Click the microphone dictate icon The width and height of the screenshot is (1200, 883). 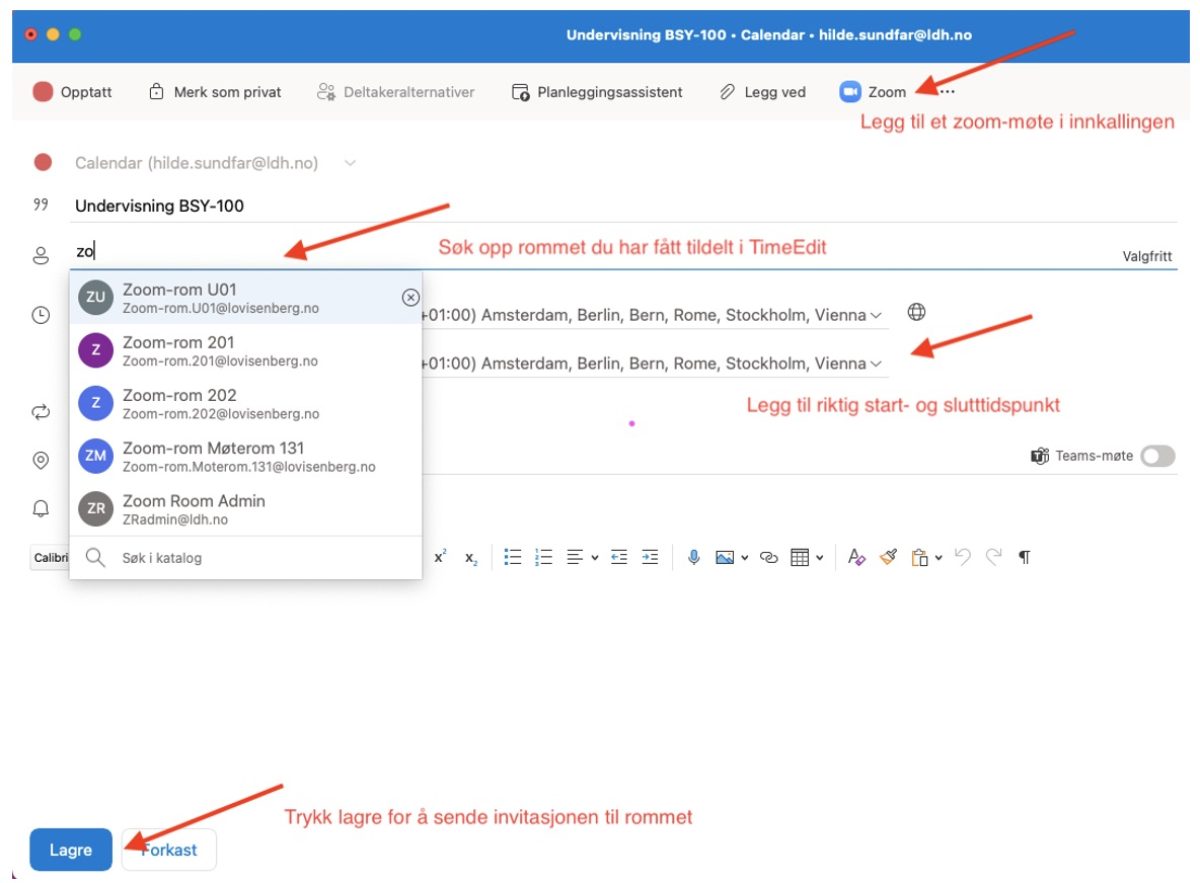(693, 558)
